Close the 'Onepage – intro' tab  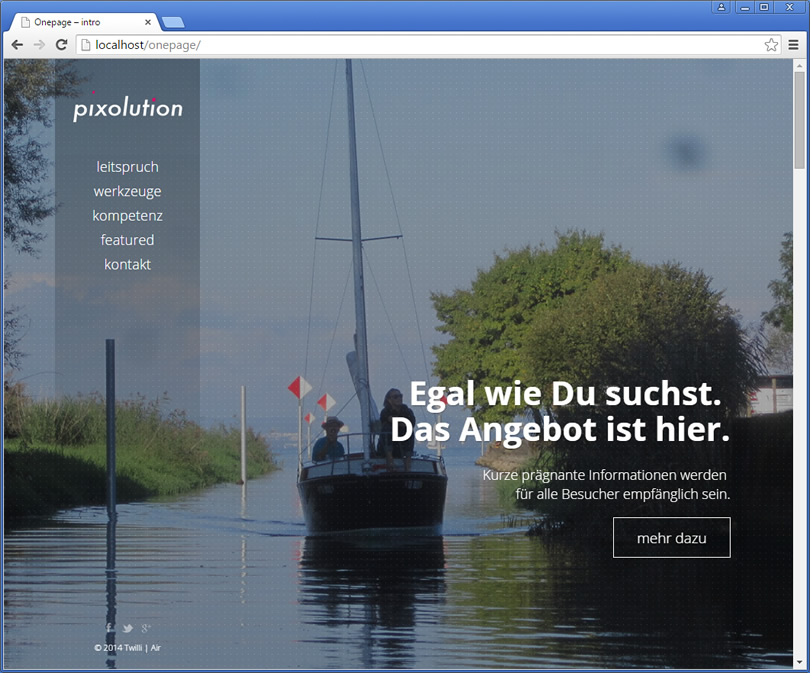click(149, 22)
